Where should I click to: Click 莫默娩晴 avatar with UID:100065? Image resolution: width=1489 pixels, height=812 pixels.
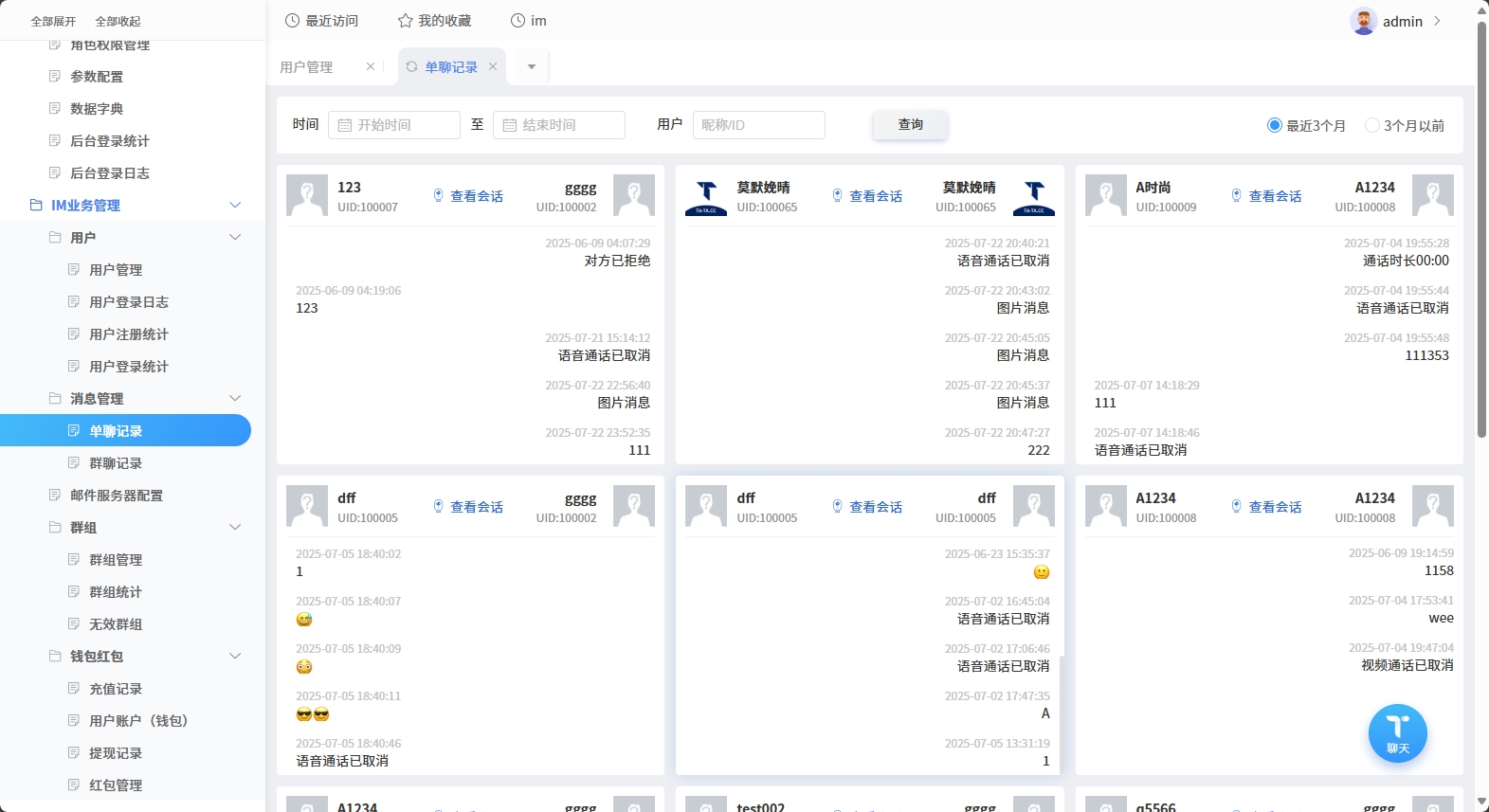point(705,196)
